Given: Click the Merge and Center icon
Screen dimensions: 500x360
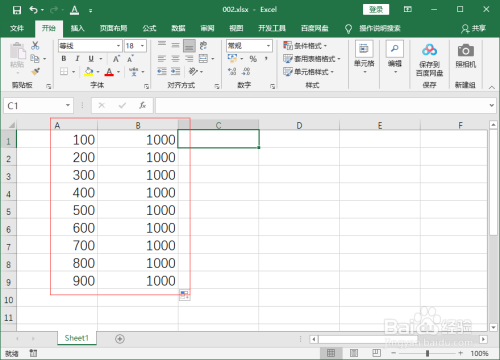Looking at the screenshot, I should [x=203, y=59].
